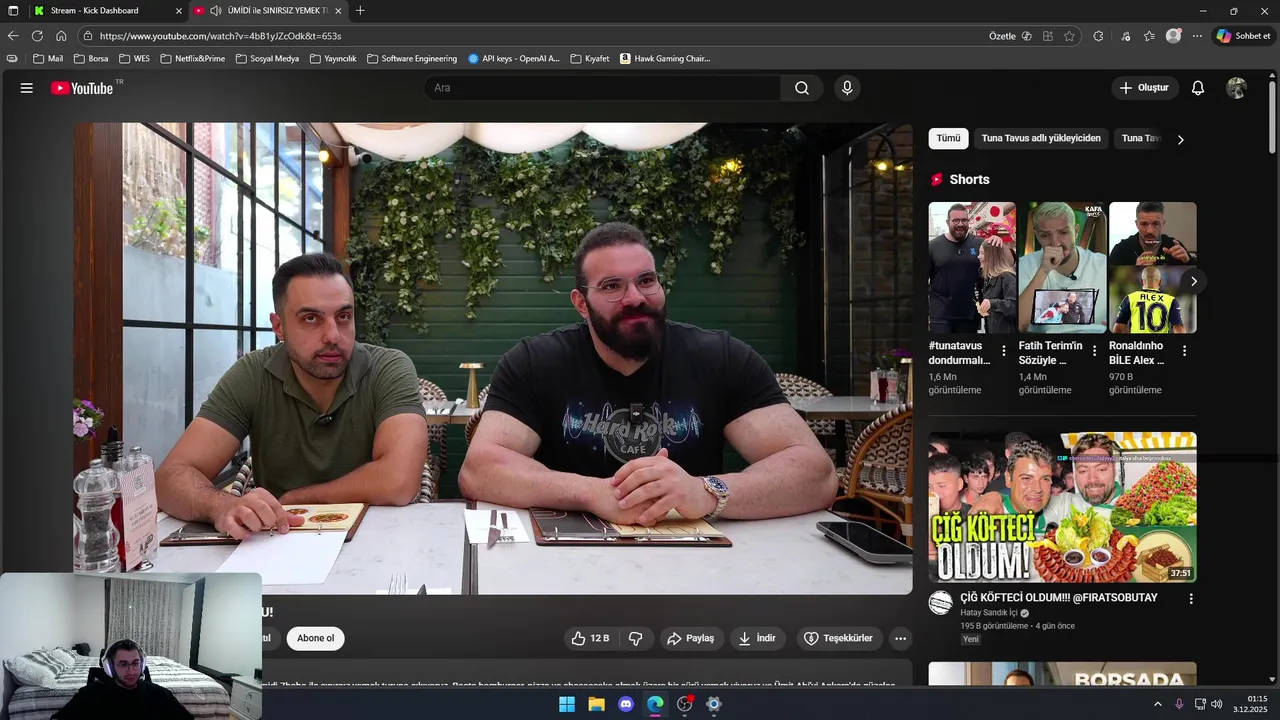The height and width of the screenshot is (720, 1280).
Task: Click the İndir download button
Action: click(757, 638)
